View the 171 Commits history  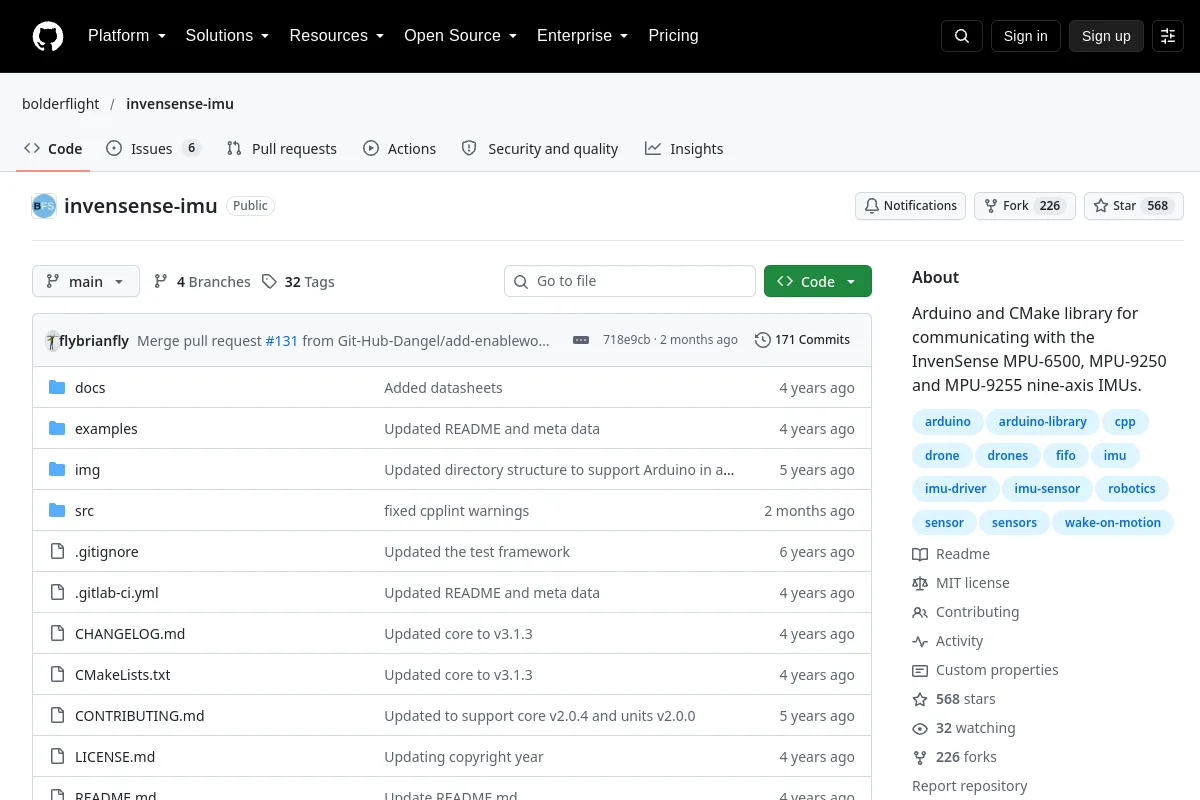point(802,340)
